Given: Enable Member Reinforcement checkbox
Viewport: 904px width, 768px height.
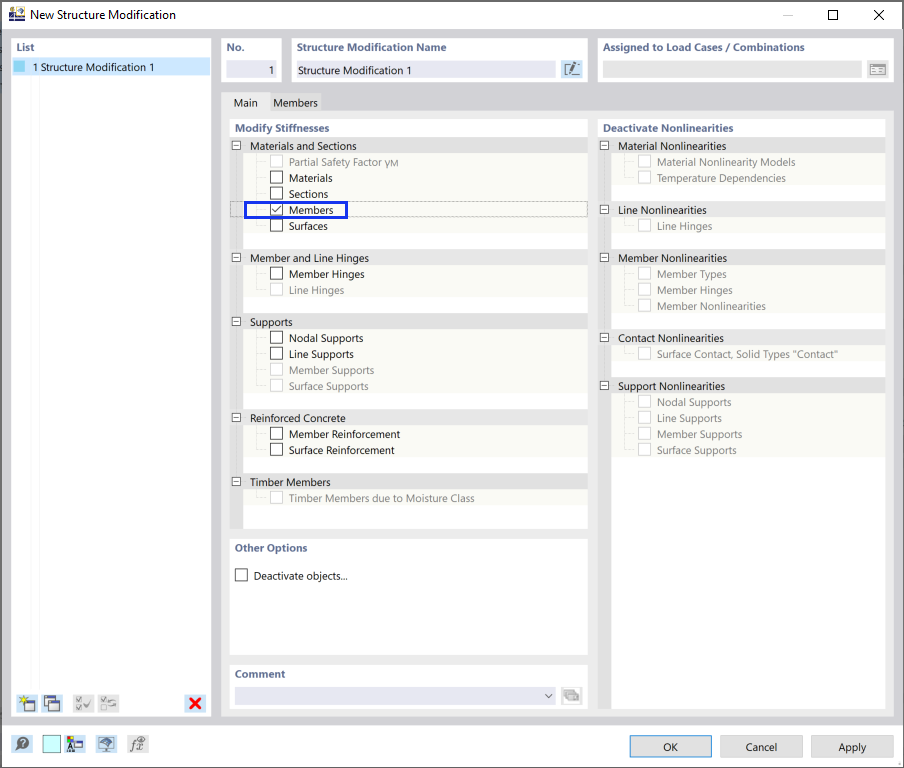Looking at the screenshot, I should pyautogui.click(x=277, y=434).
